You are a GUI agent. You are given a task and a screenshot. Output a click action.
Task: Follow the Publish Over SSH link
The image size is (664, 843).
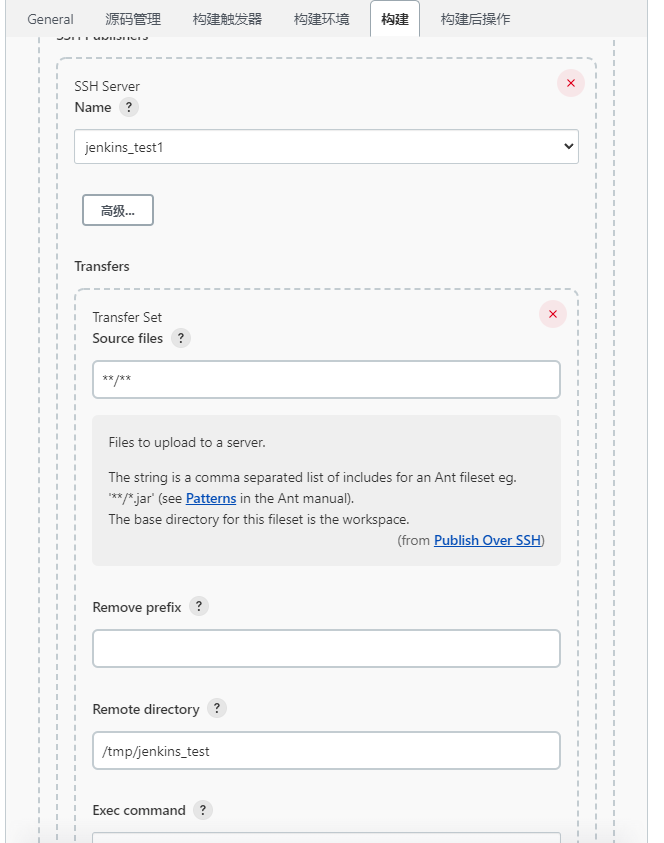tap(487, 540)
